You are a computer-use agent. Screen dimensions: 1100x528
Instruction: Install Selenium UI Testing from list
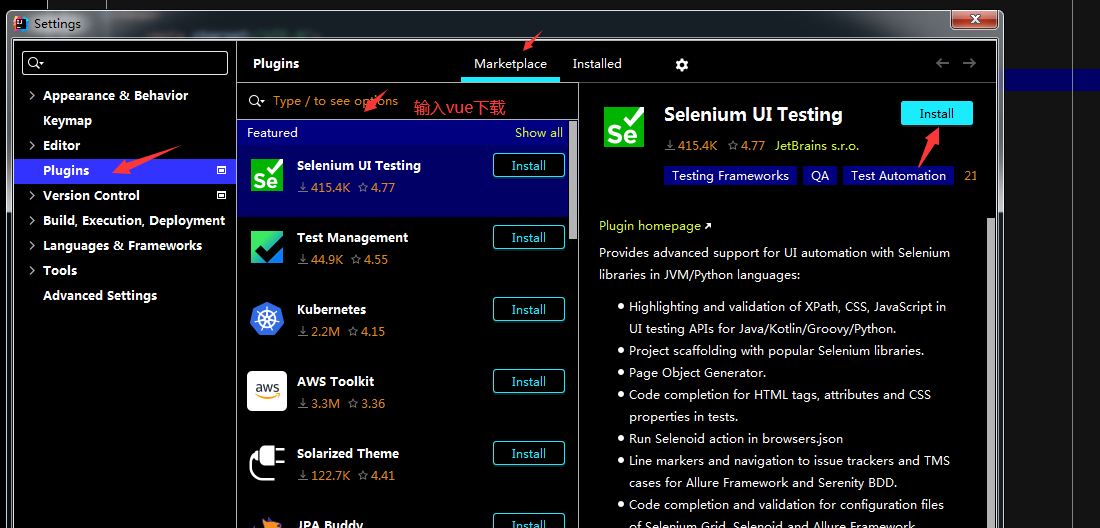(529, 165)
